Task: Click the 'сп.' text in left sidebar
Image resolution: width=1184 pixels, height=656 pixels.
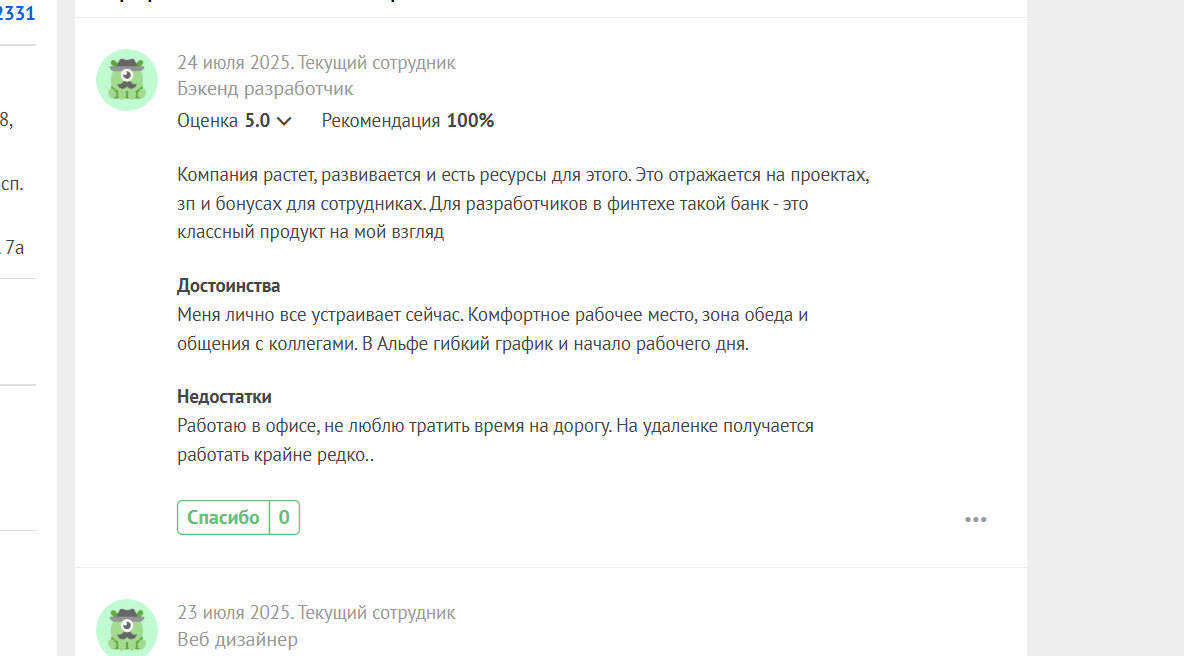Action: click(11, 184)
